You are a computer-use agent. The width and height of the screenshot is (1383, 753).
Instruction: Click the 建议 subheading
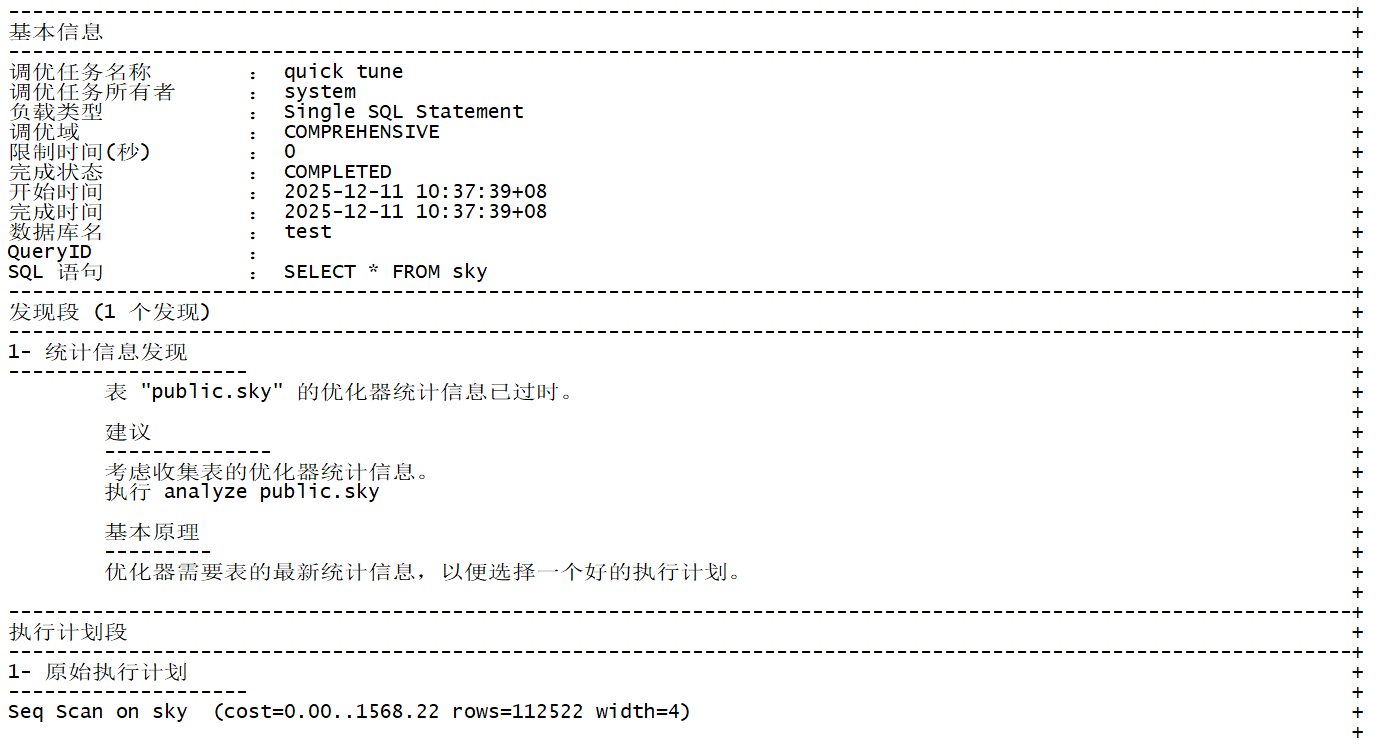(128, 432)
